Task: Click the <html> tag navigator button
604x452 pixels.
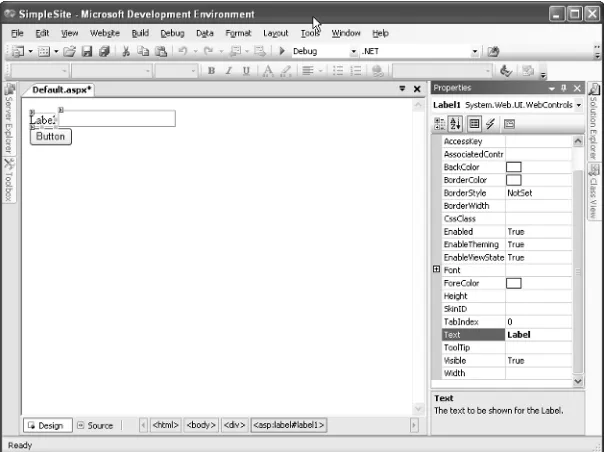Action: pos(166,425)
